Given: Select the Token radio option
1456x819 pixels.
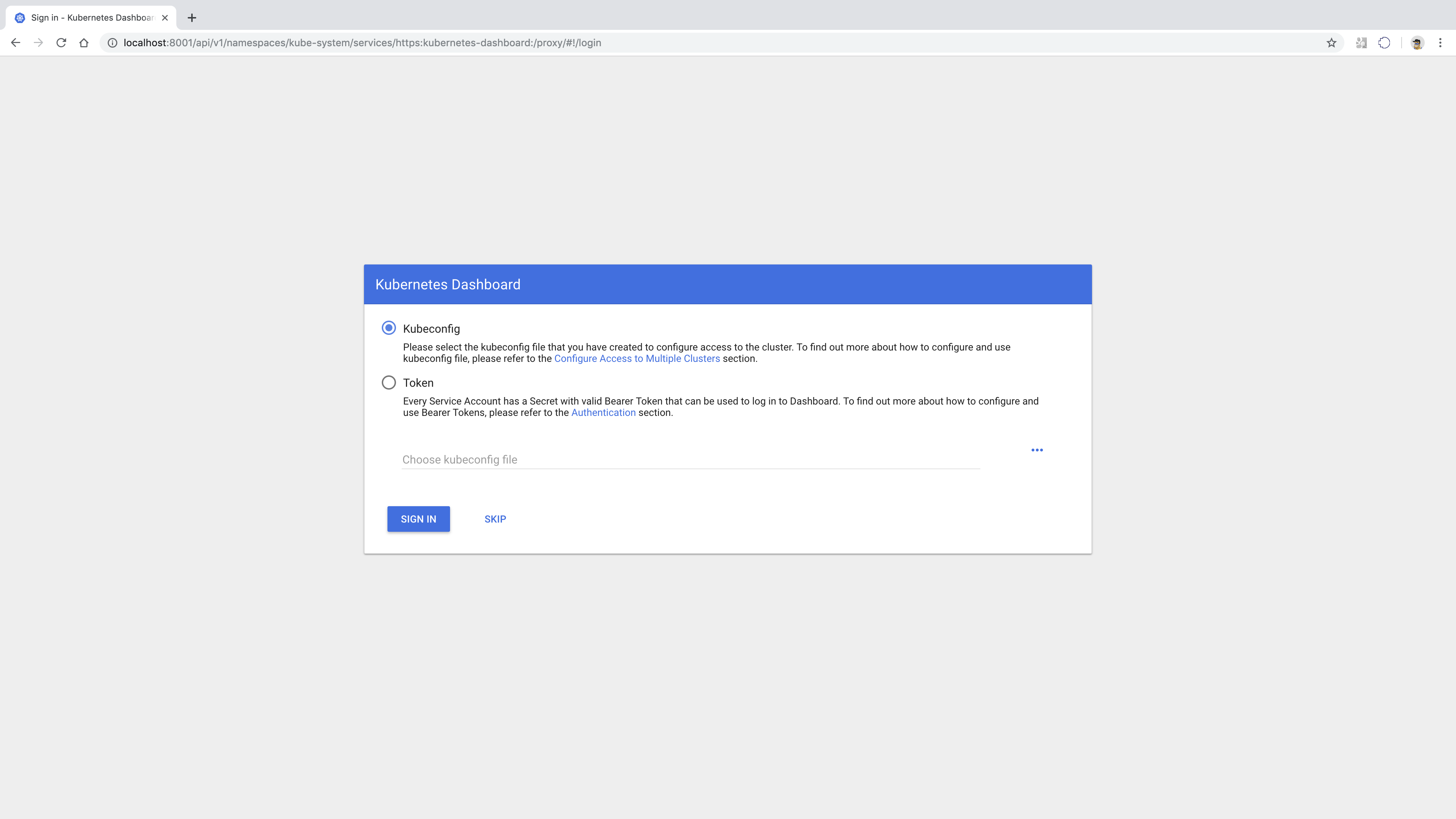Looking at the screenshot, I should 389,382.
